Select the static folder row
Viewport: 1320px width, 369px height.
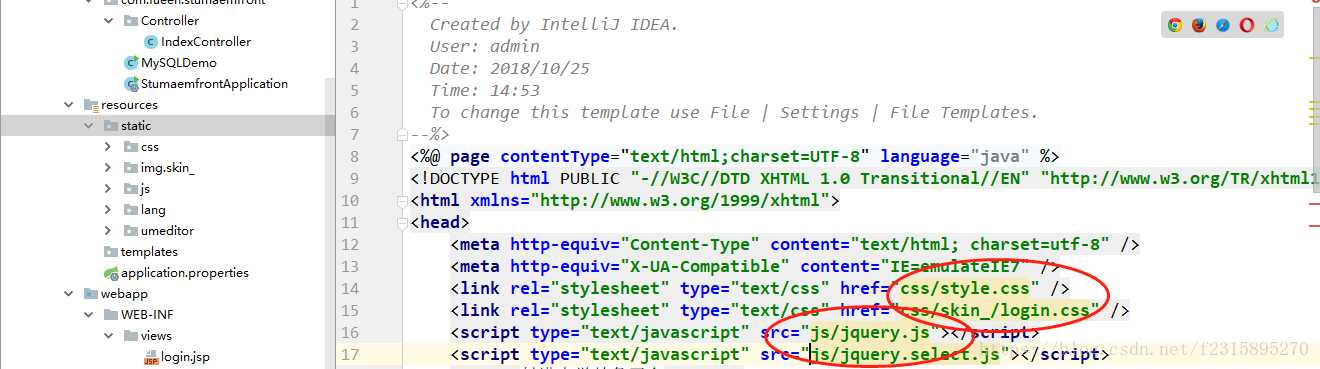coord(168,126)
